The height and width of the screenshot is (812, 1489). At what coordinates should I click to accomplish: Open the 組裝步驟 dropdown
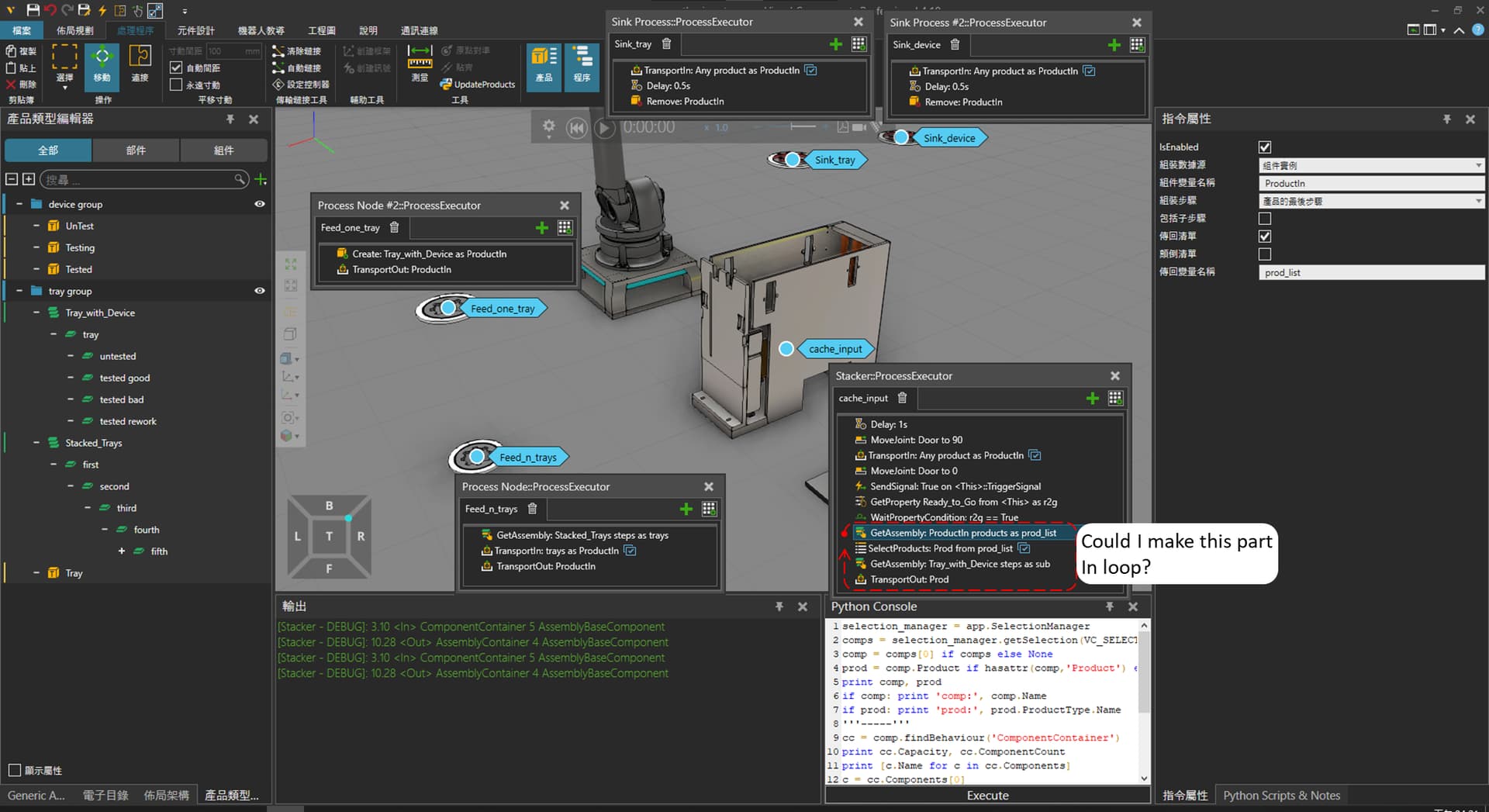click(x=1370, y=201)
